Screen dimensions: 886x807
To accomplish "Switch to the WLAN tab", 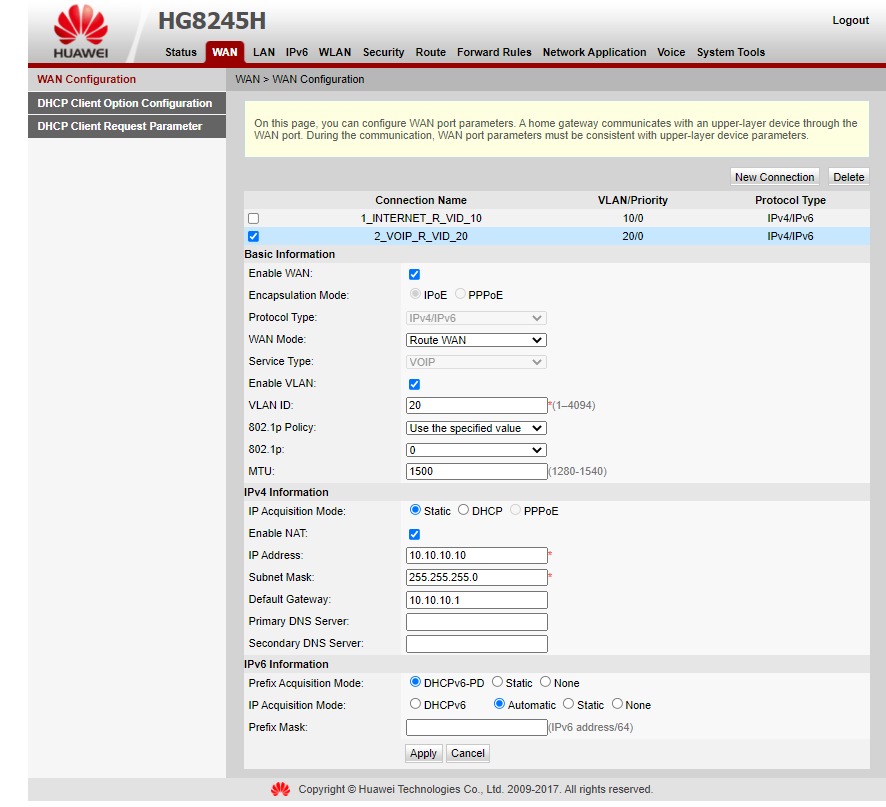I will (x=335, y=52).
